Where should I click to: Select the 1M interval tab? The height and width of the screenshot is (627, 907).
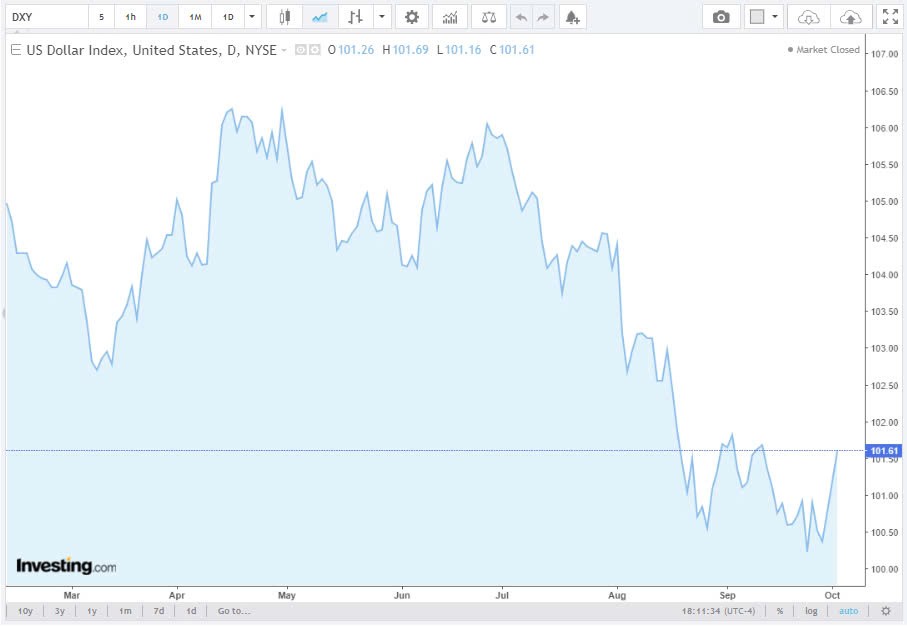pyautogui.click(x=196, y=17)
